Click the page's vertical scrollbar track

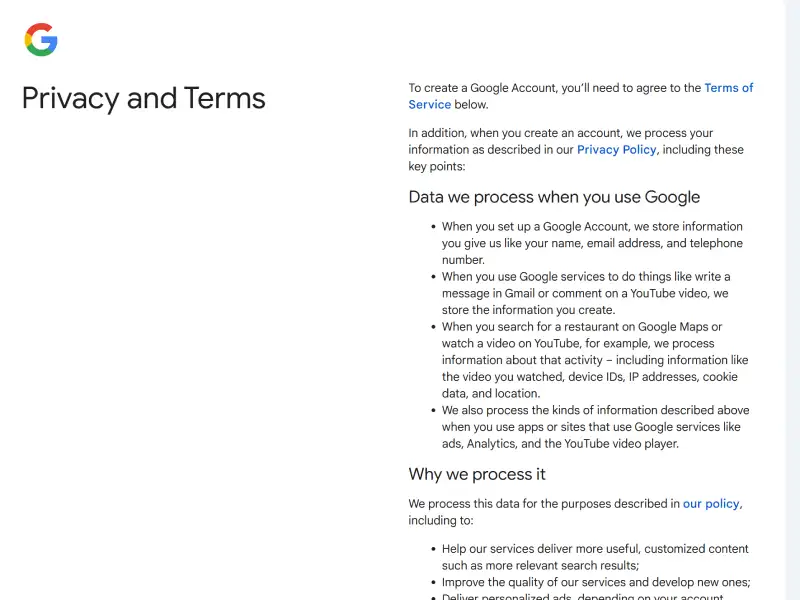click(x=792, y=300)
